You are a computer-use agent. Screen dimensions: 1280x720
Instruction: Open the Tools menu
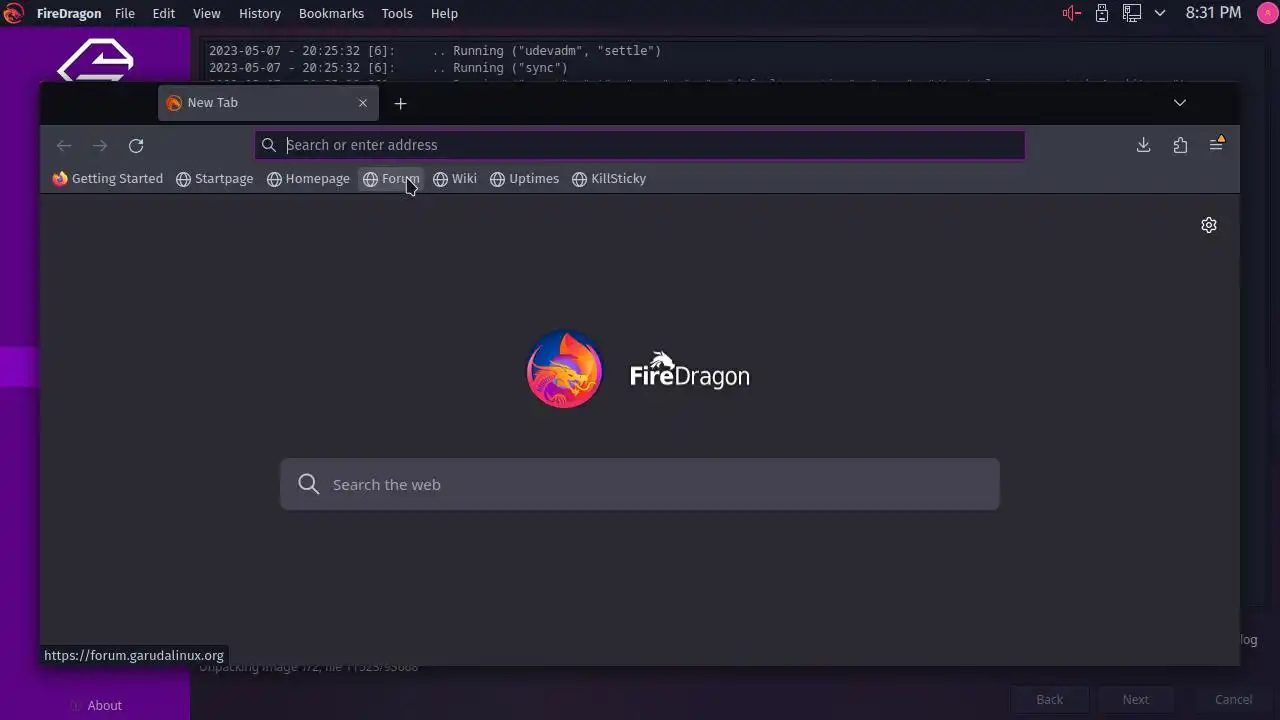click(397, 13)
